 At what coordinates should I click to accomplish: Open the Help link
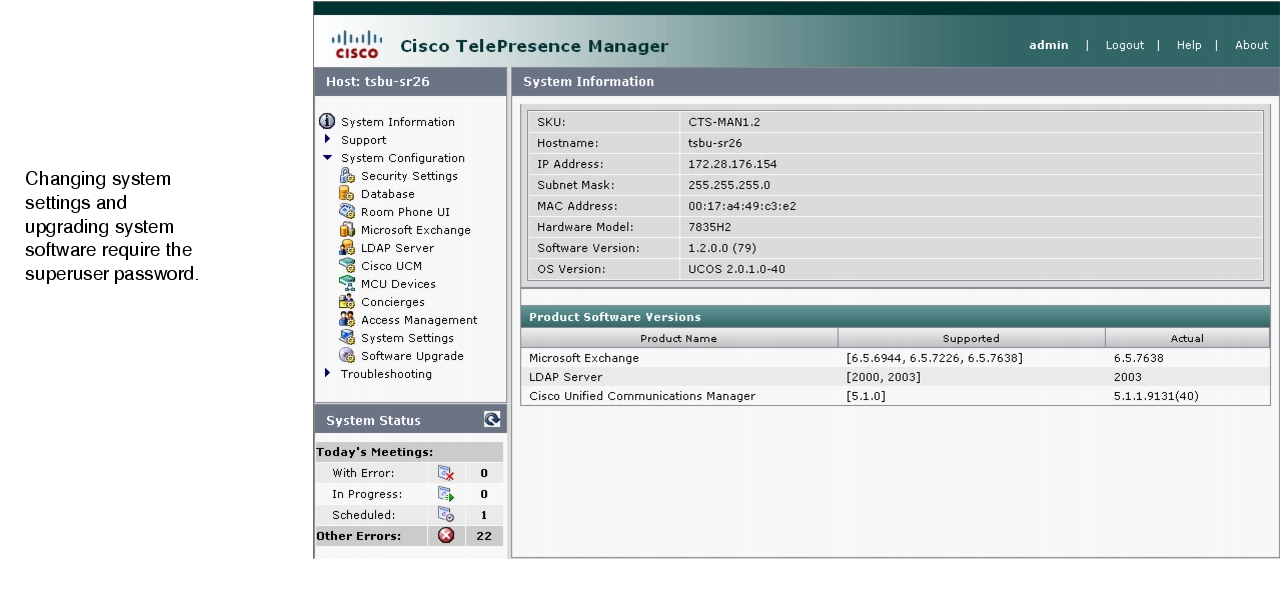(x=1189, y=45)
